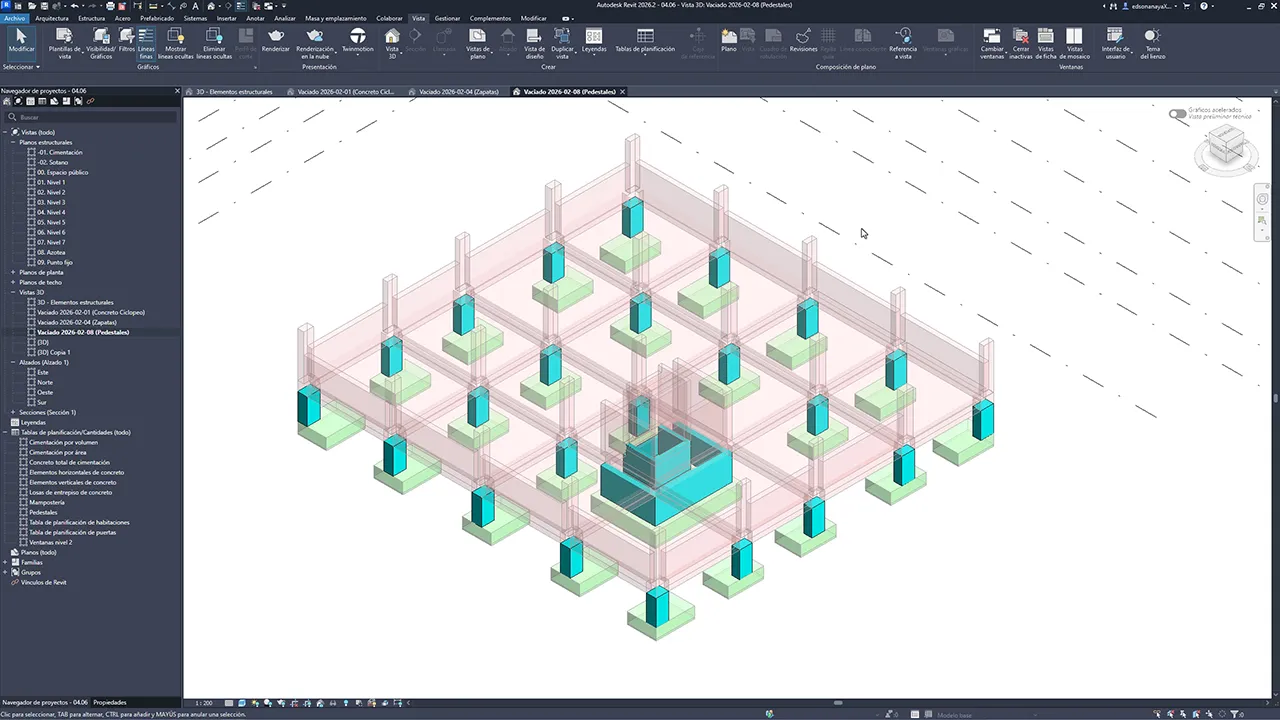This screenshot has height=720, width=1280.
Task: Collapse the Planos estructurales tree node
Action: coord(13,142)
